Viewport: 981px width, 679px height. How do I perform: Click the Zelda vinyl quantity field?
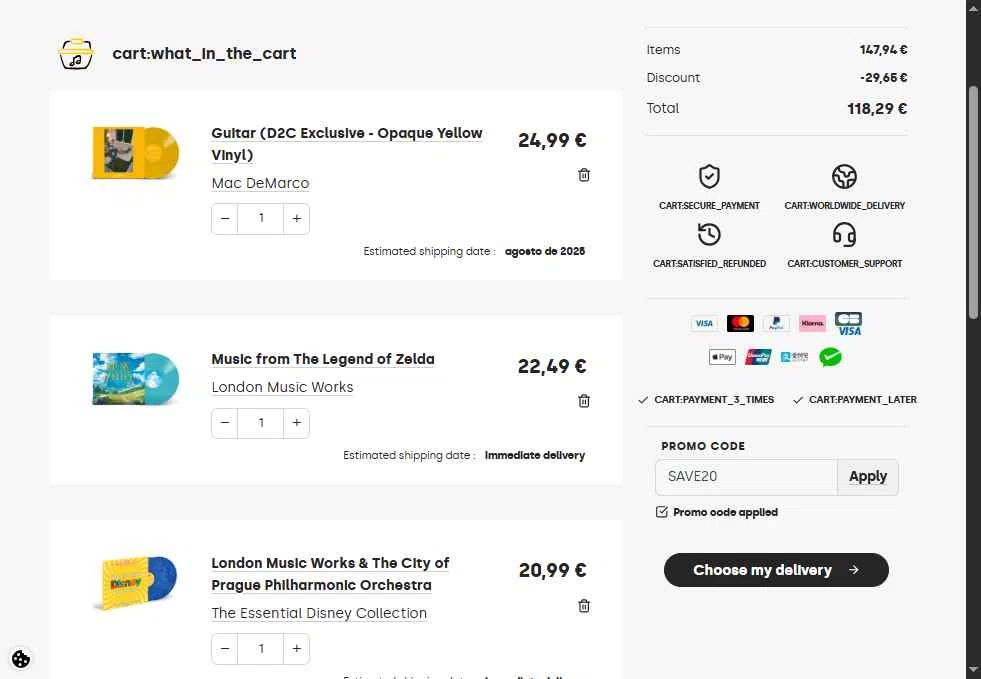pyautogui.click(x=261, y=423)
